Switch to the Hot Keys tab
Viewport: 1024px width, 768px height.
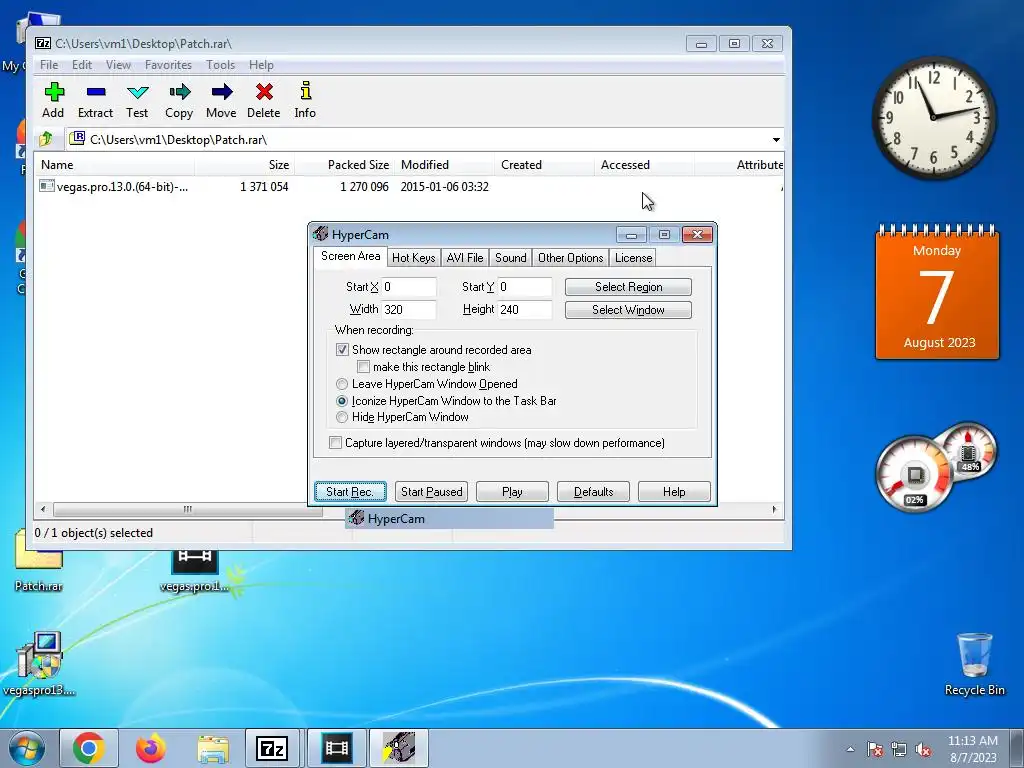tap(413, 258)
